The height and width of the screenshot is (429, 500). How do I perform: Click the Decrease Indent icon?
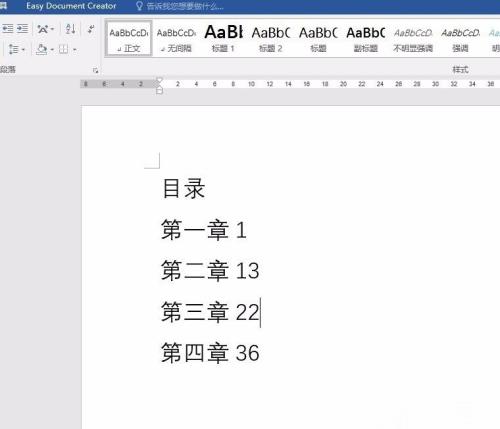click(8, 29)
